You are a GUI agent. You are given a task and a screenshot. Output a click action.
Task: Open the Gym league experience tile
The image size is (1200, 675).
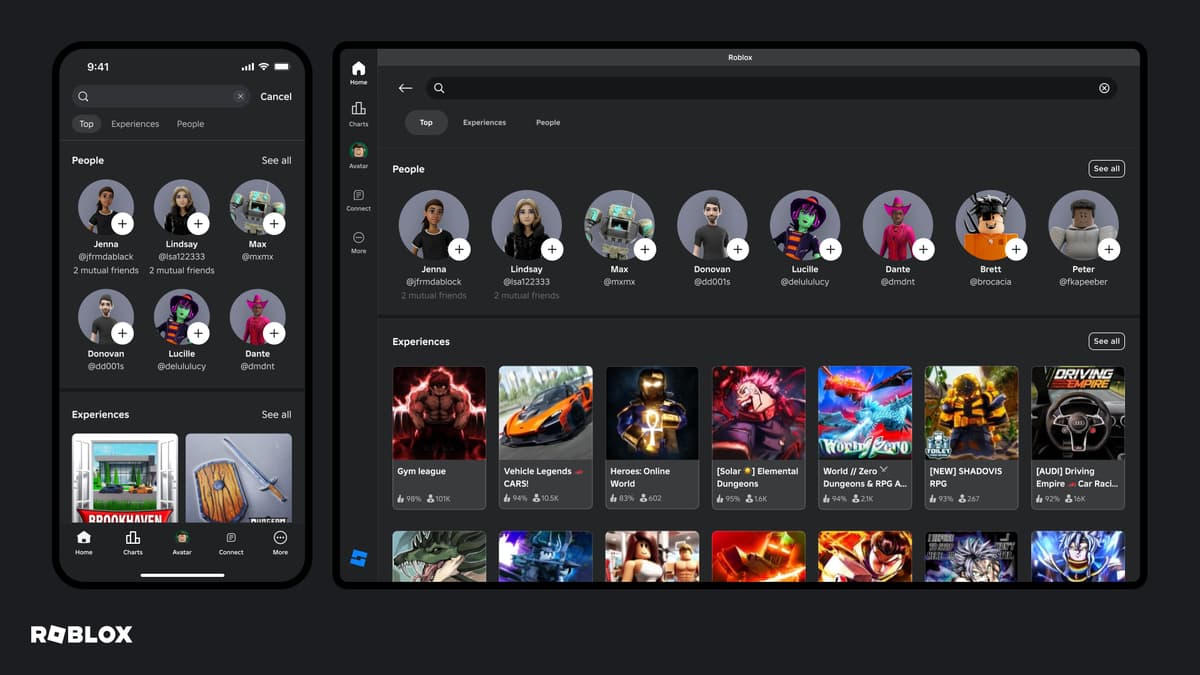(439, 437)
